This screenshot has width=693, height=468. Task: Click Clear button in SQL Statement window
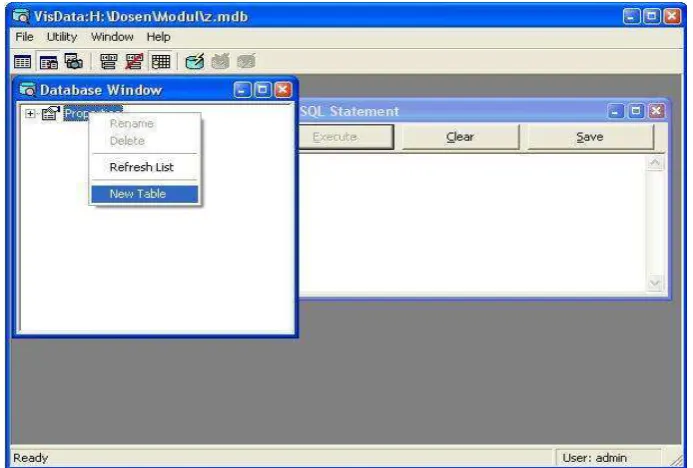460,137
